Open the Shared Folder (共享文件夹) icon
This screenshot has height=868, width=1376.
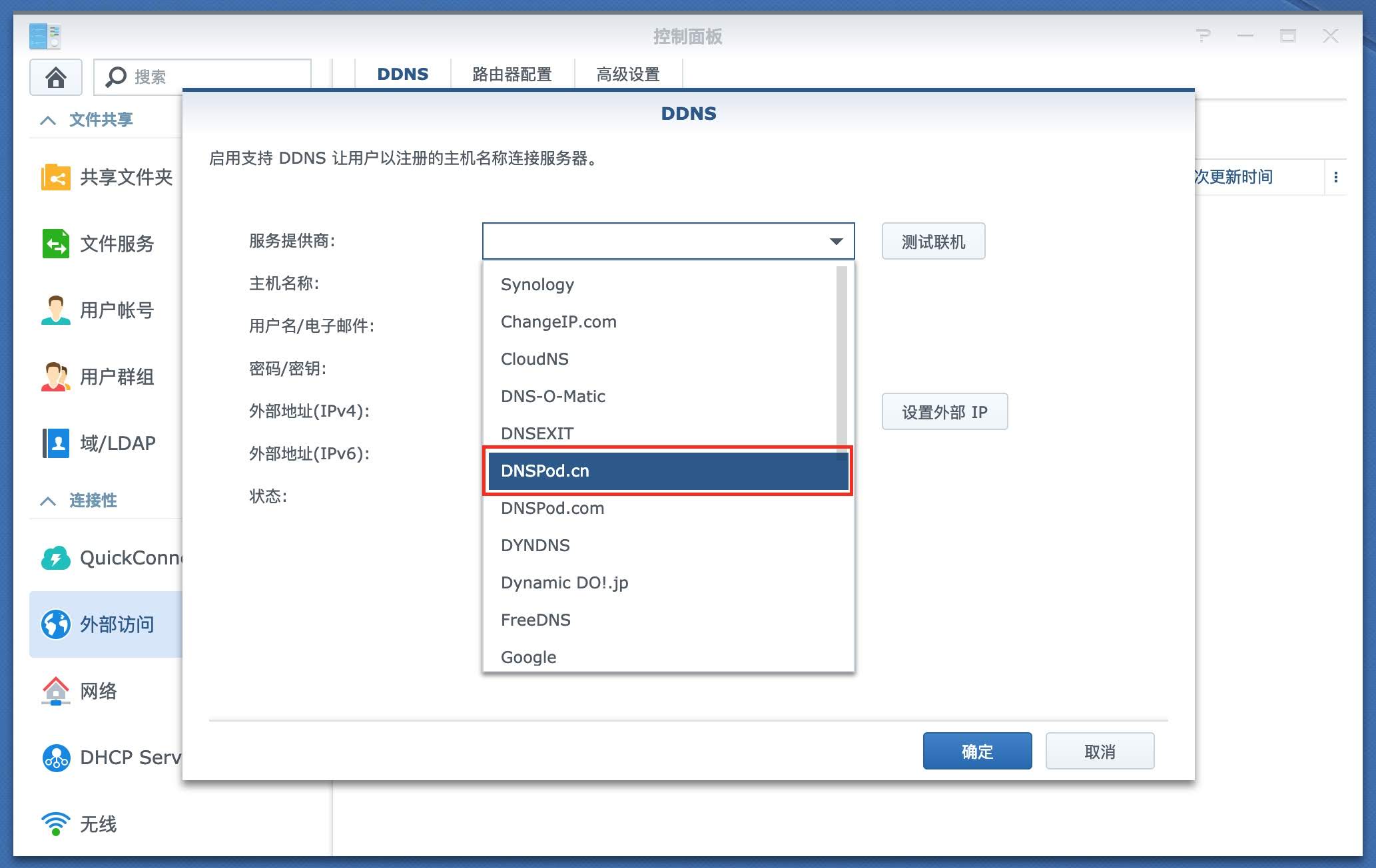(56, 177)
